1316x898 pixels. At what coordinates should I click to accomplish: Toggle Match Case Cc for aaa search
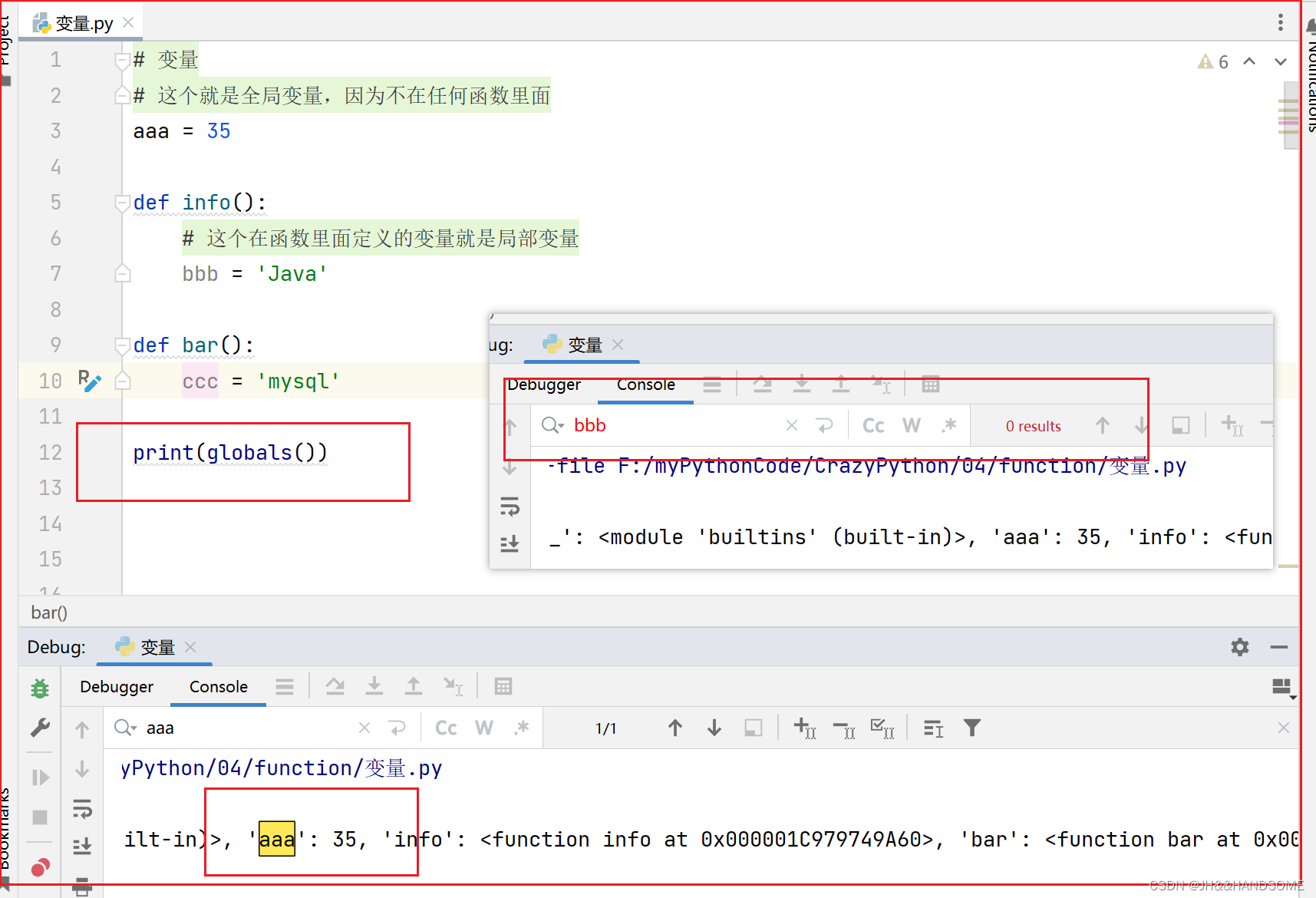446,728
